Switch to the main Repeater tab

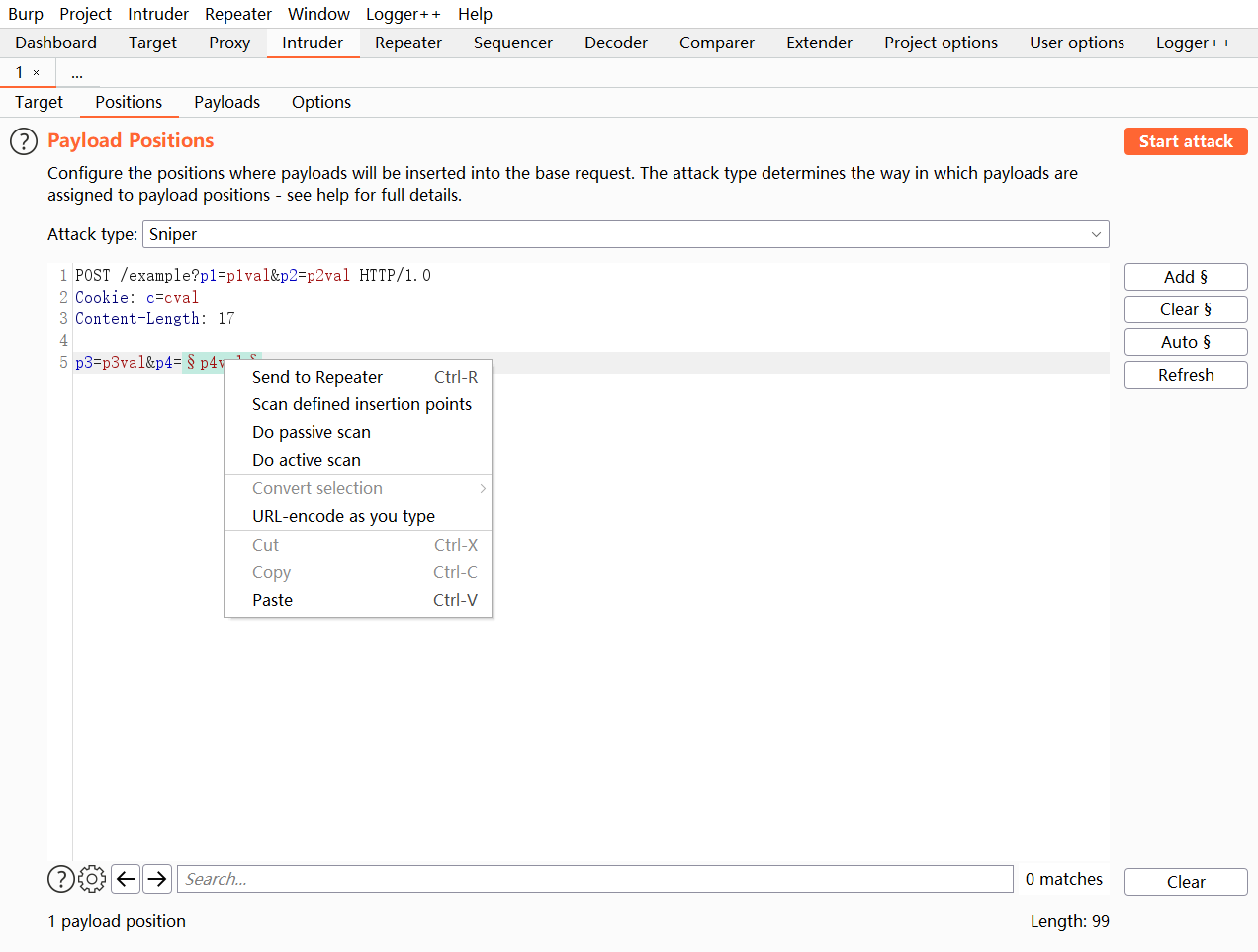408,43
